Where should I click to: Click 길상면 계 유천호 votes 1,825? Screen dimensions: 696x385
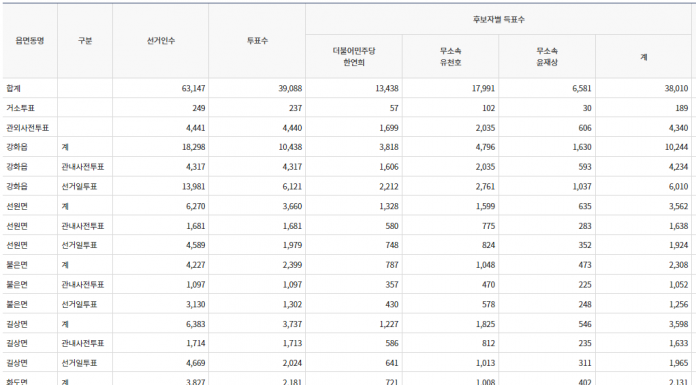point(486,324)
